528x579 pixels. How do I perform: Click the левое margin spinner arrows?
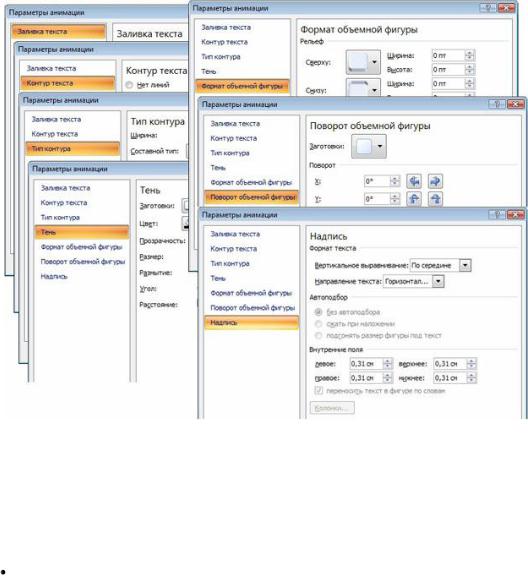[387, 364]
